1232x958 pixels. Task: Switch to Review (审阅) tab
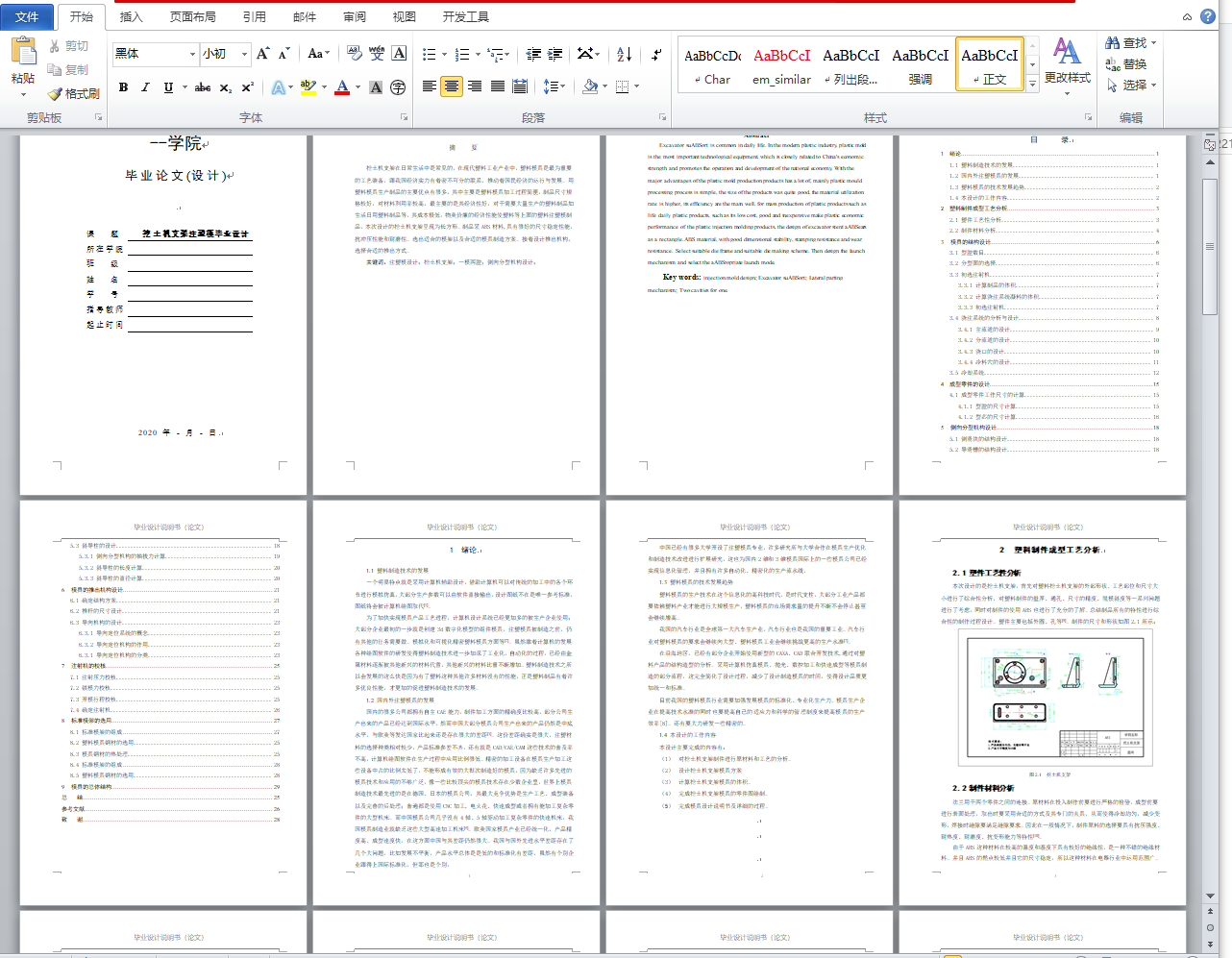[x=354, y=16]
